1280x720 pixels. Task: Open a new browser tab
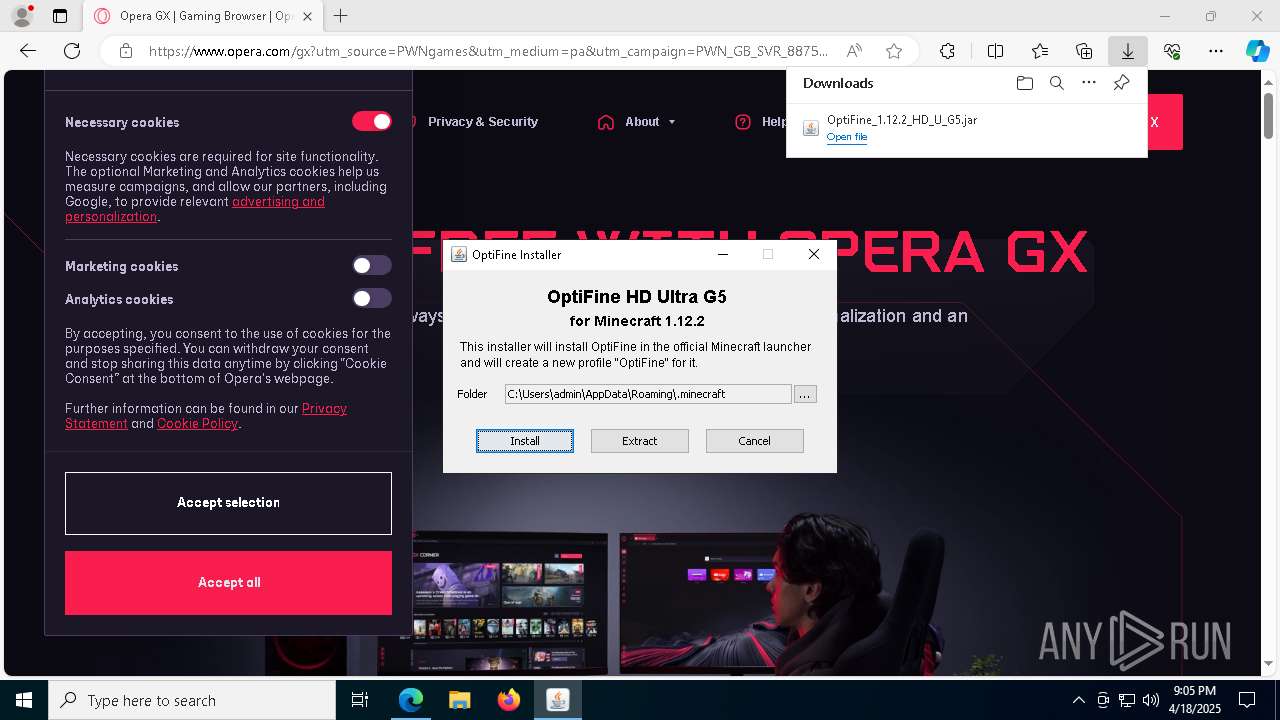tap(341, 16)
